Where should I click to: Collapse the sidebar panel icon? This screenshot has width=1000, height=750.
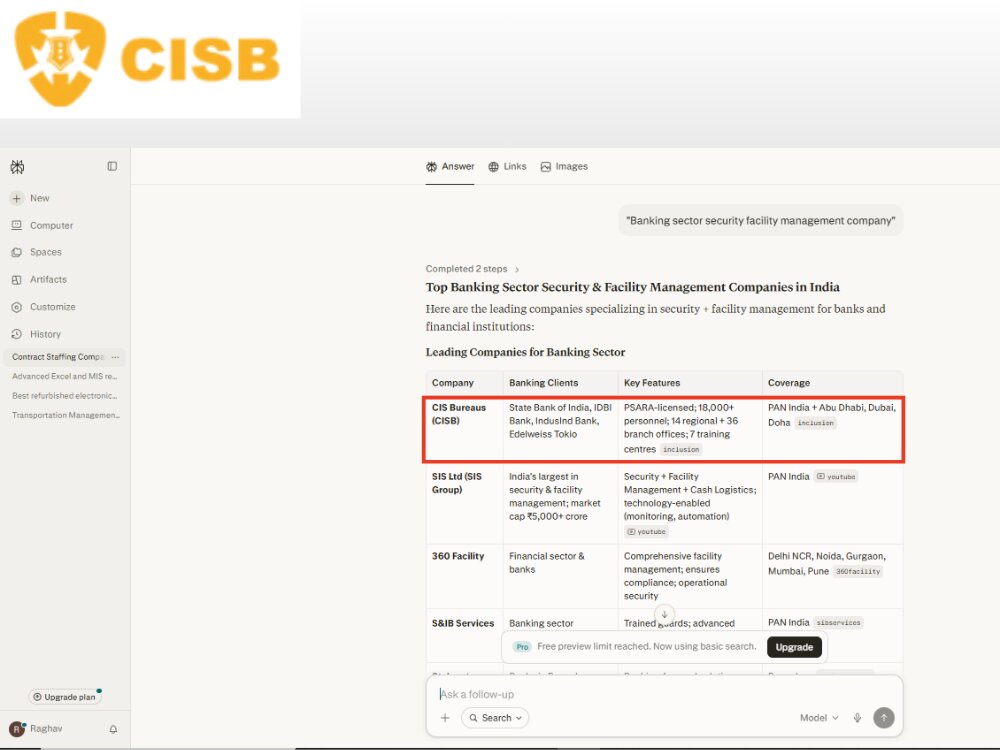point(112,166)
